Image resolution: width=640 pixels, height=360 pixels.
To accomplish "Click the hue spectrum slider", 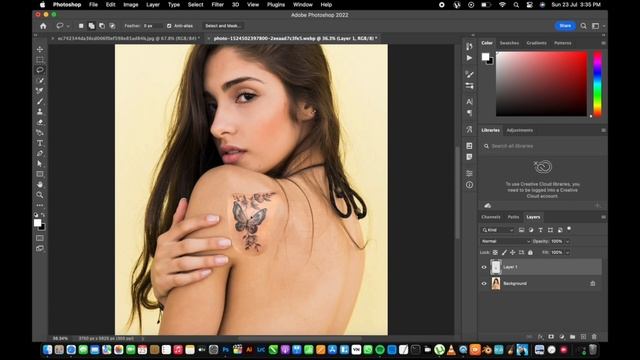I will pyautogui.click(x=598, y=84).
